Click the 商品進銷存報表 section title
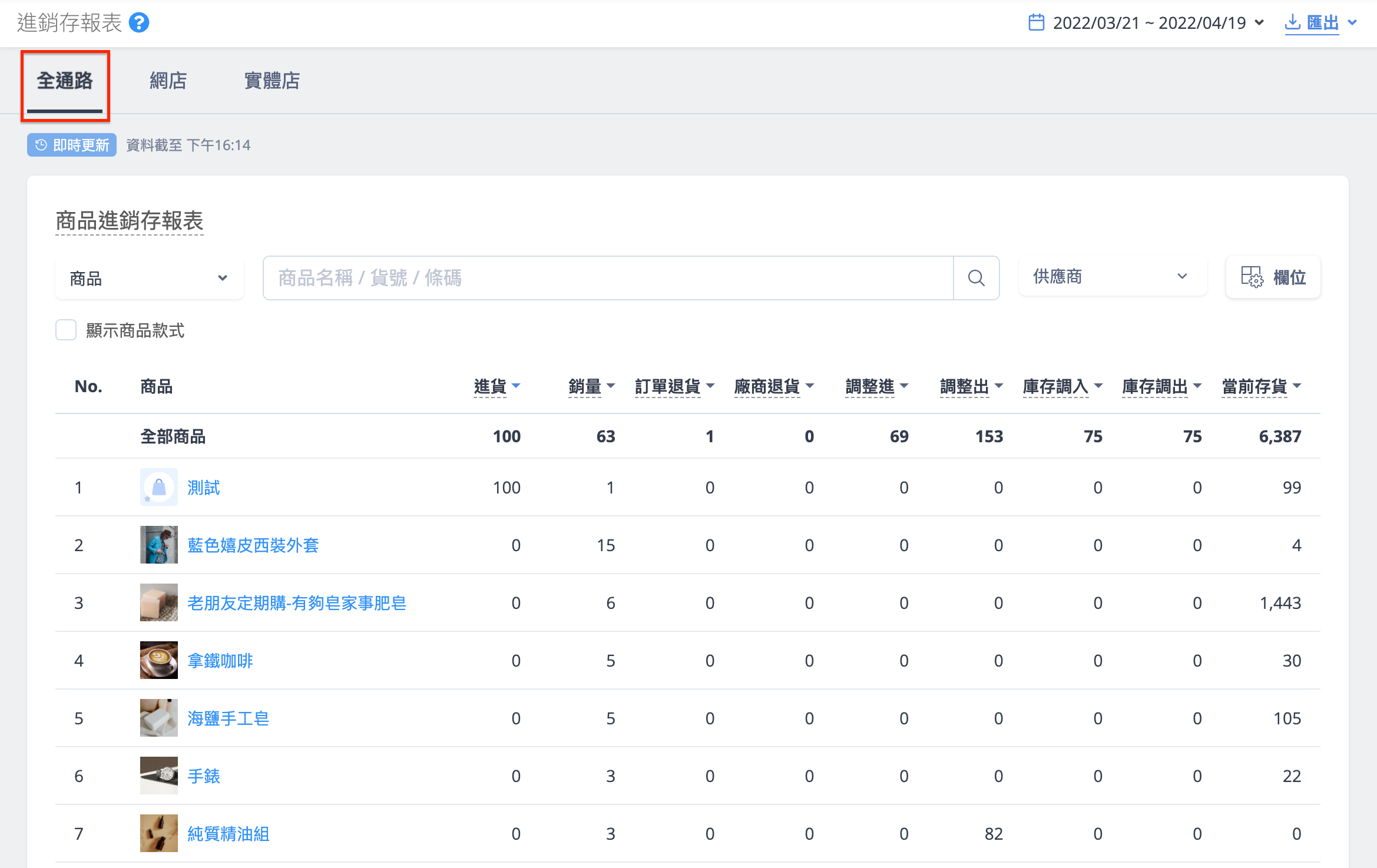This screenshot has width=1377, height=868. (130, 221)
